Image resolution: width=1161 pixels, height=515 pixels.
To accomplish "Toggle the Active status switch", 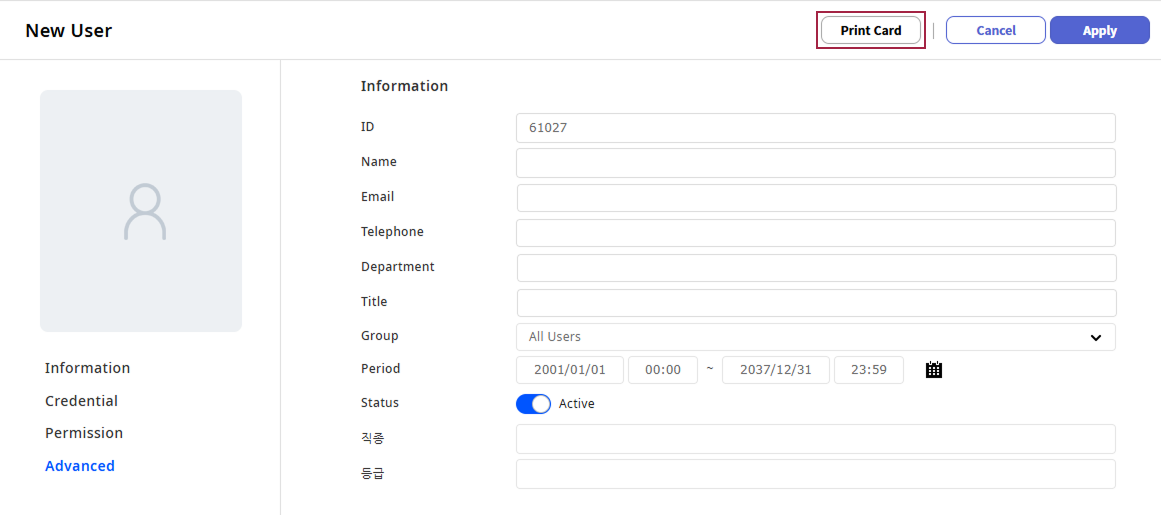I will 533,404.
